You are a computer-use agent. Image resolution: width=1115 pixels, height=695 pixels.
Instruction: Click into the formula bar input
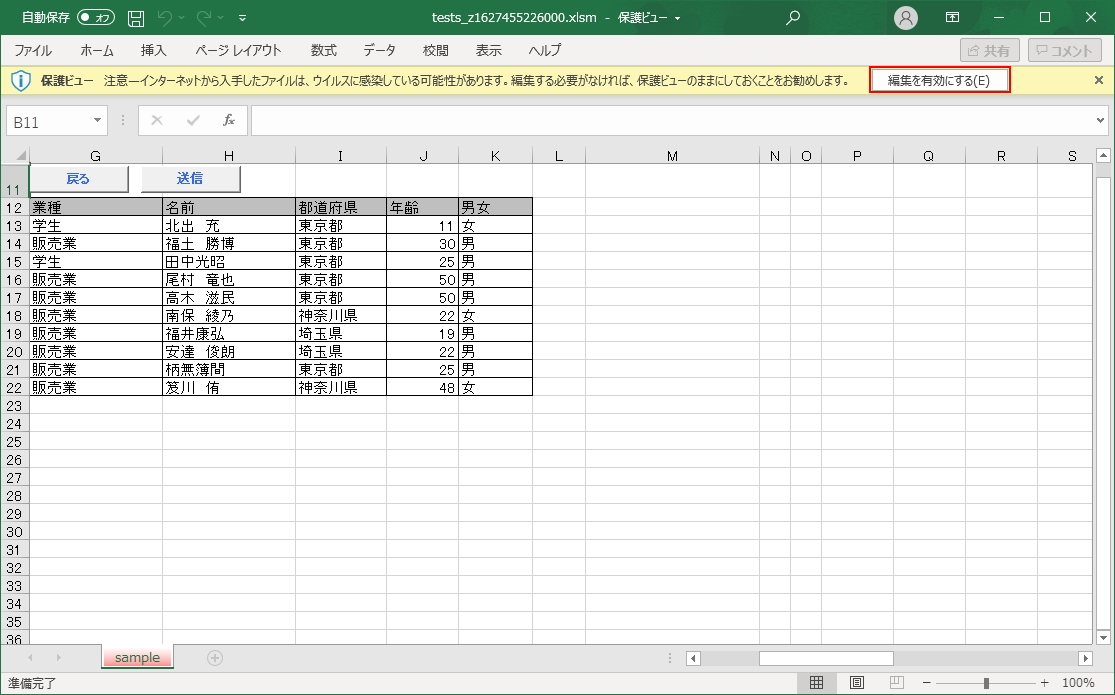pos(673,121)
